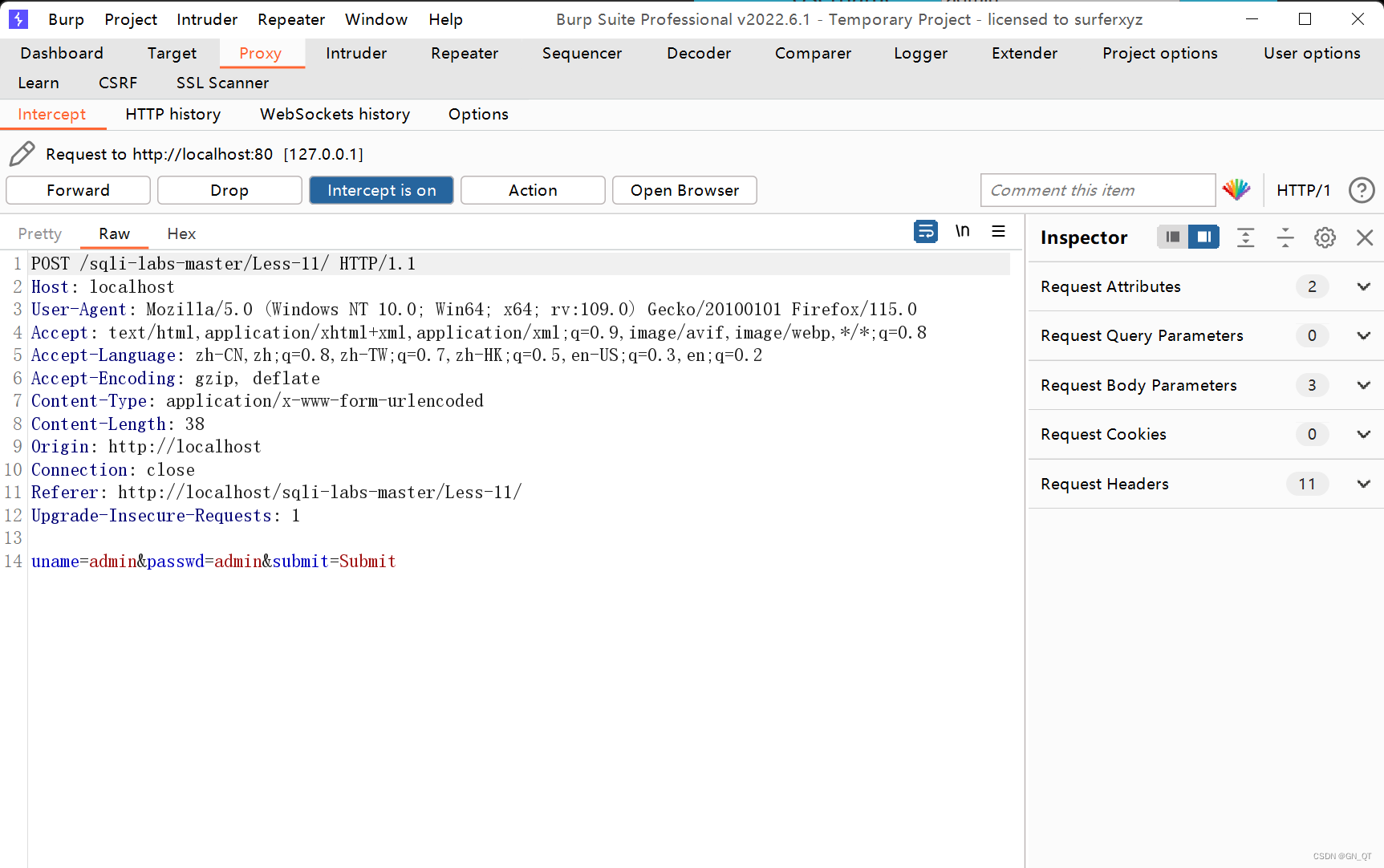The image size is (1384, 868).
Task: Switch editor to Hex view
Action: tap(181, 233)
